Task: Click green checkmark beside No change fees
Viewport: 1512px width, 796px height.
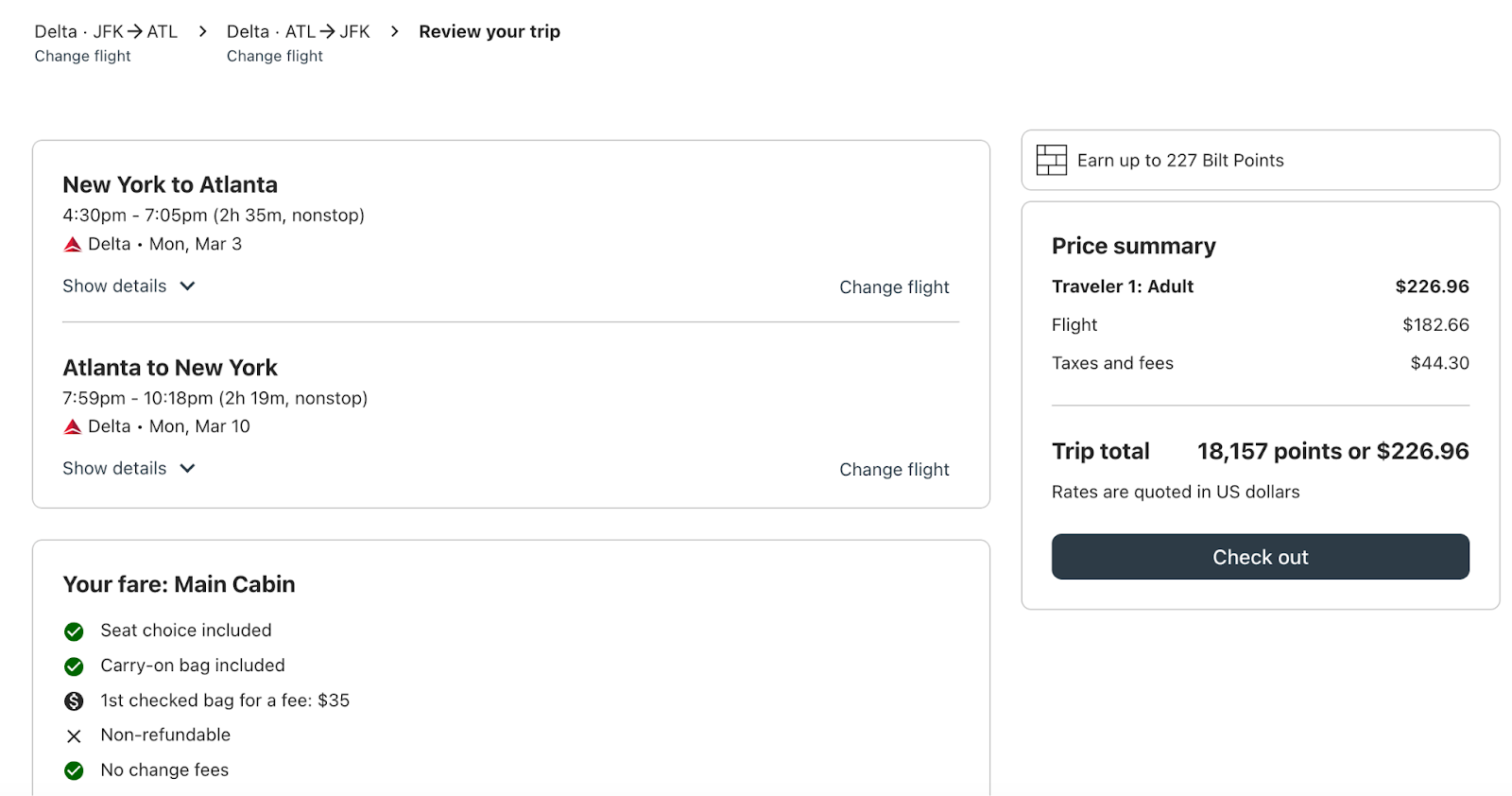Action: tap(74, 771)
